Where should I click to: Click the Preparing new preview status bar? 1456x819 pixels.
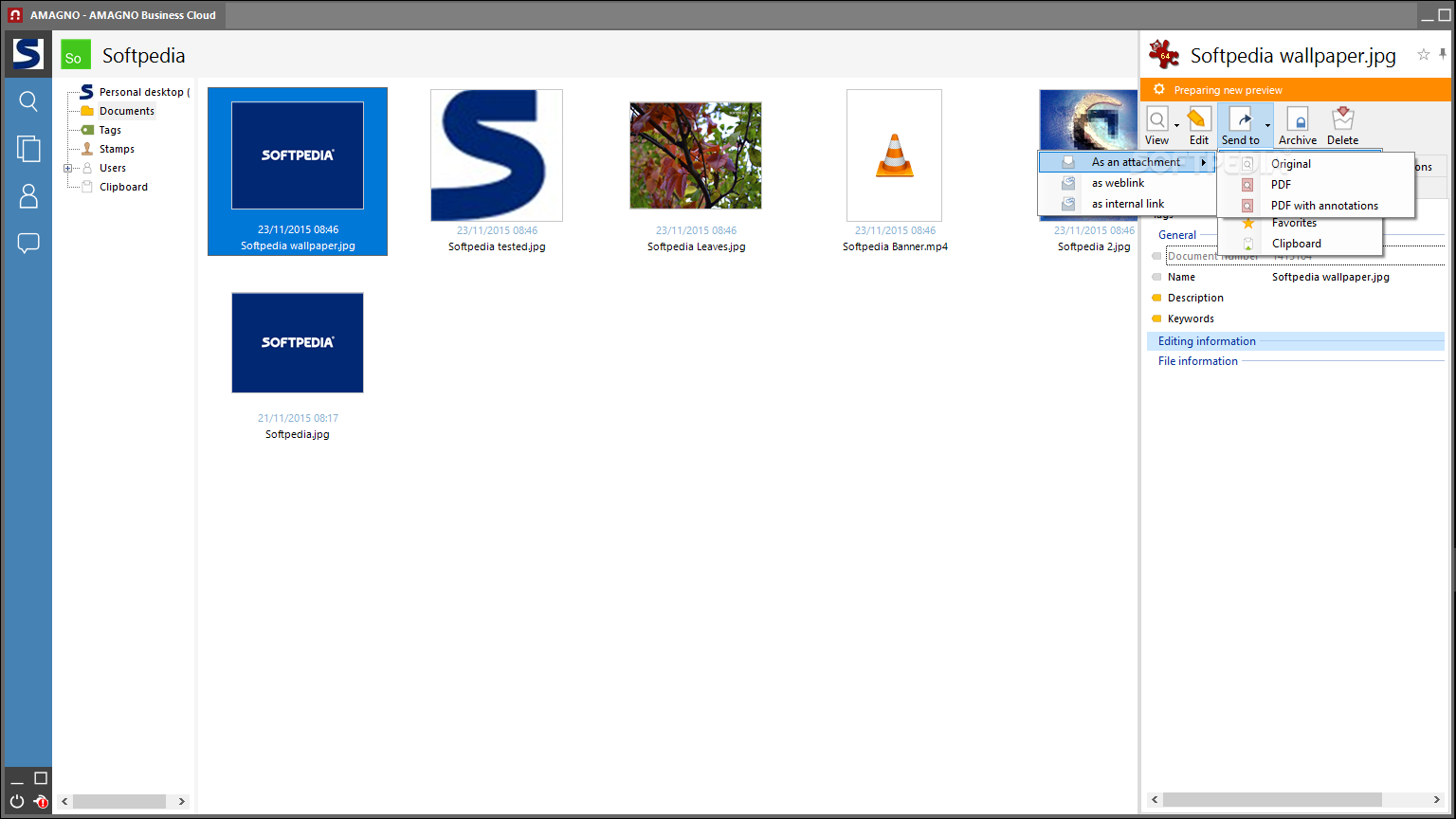click(x=1296, y=90)
